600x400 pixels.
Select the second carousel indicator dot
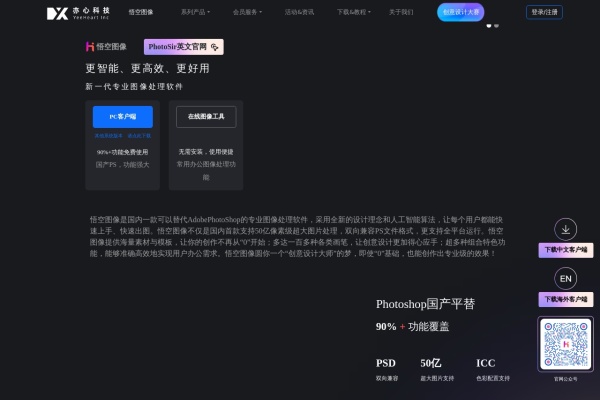(496, 26)
